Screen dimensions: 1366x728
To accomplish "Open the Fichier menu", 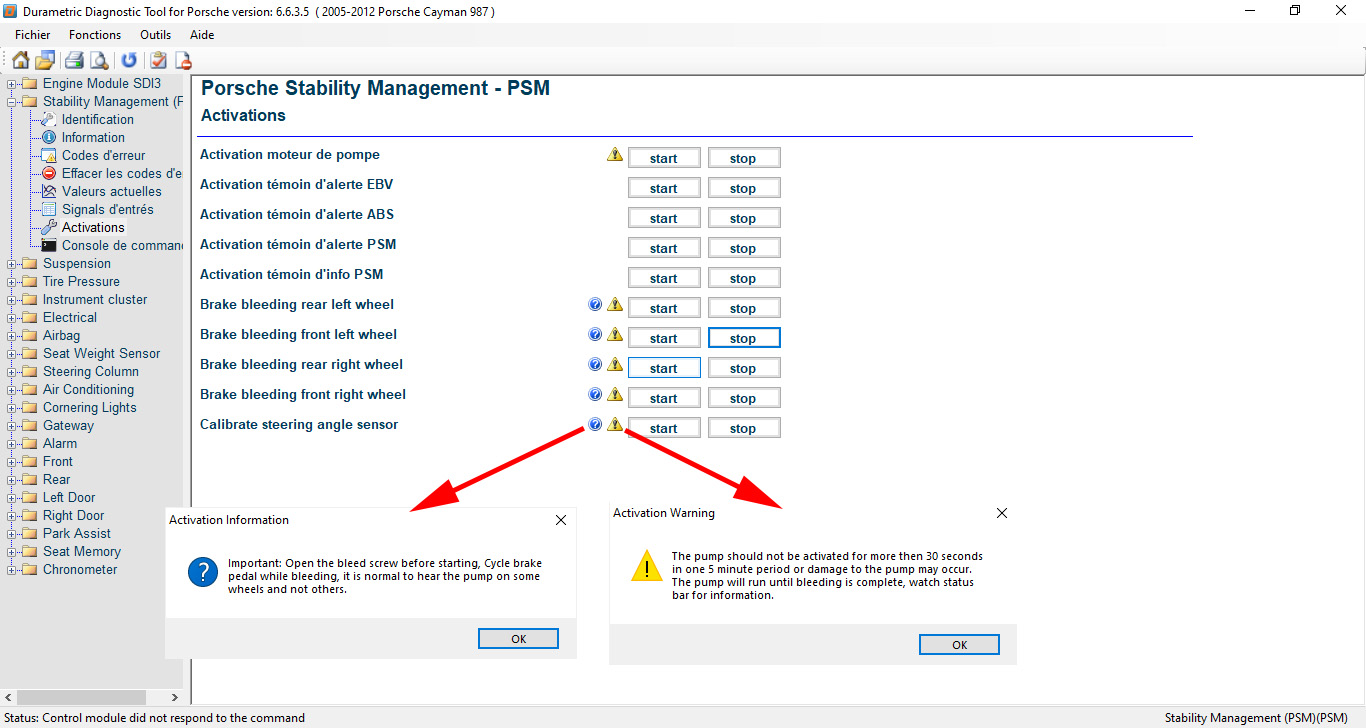I will [x=33, y=35].
